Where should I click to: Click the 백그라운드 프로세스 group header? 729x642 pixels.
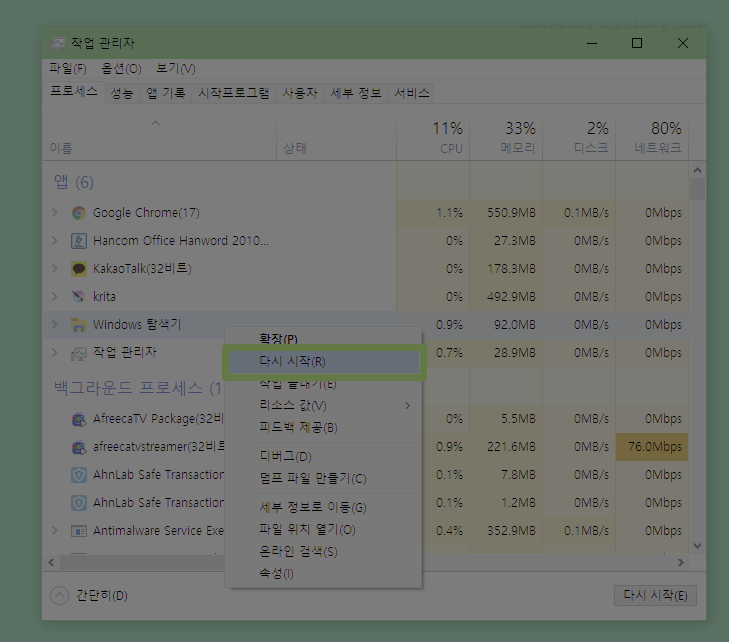pos(137,388)
